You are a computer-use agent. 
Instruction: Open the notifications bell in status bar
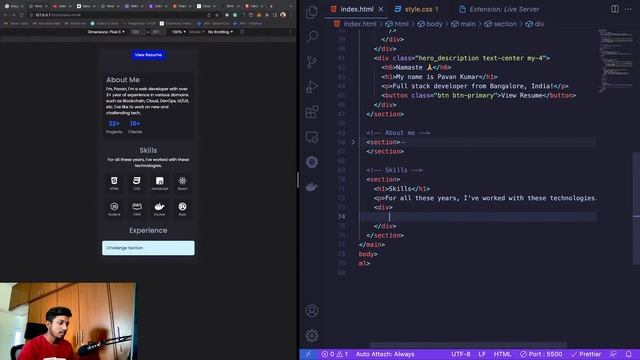629,354
